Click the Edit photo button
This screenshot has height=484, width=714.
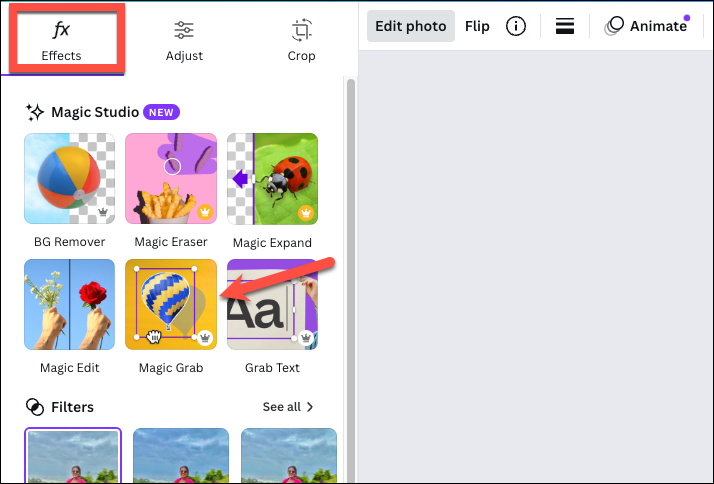click(x=410, y=26)
